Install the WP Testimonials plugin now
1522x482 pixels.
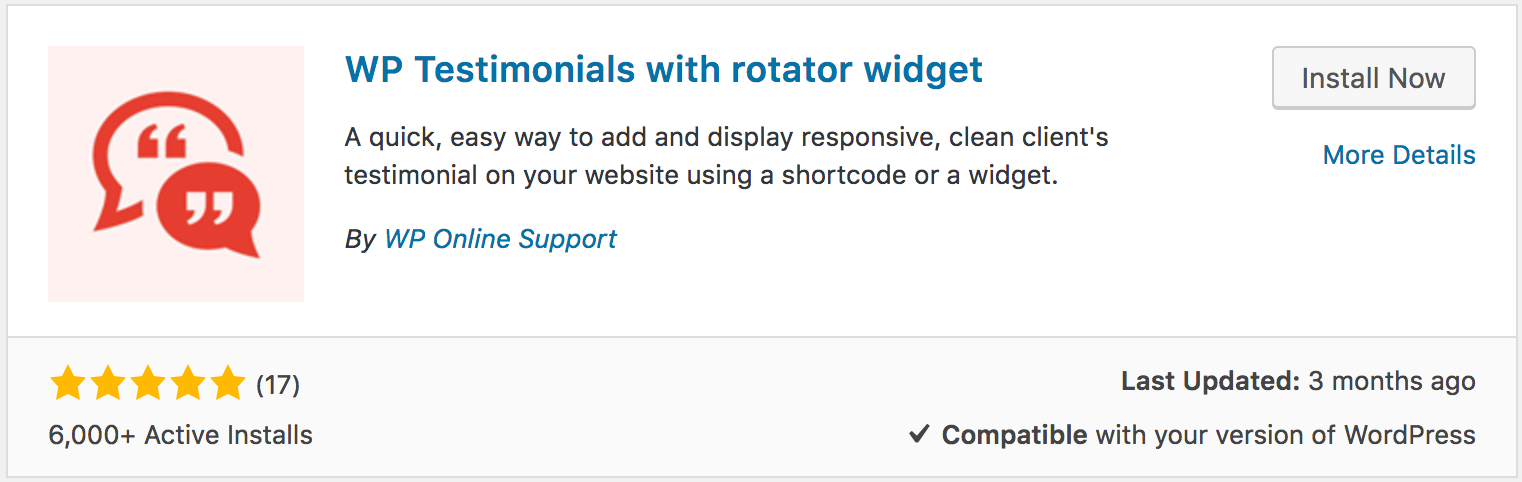tap(1373, 78)
